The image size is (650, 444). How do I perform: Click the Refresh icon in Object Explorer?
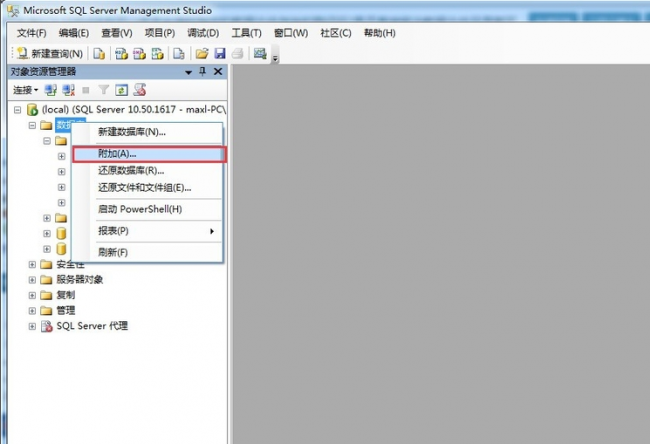(121, 90)
